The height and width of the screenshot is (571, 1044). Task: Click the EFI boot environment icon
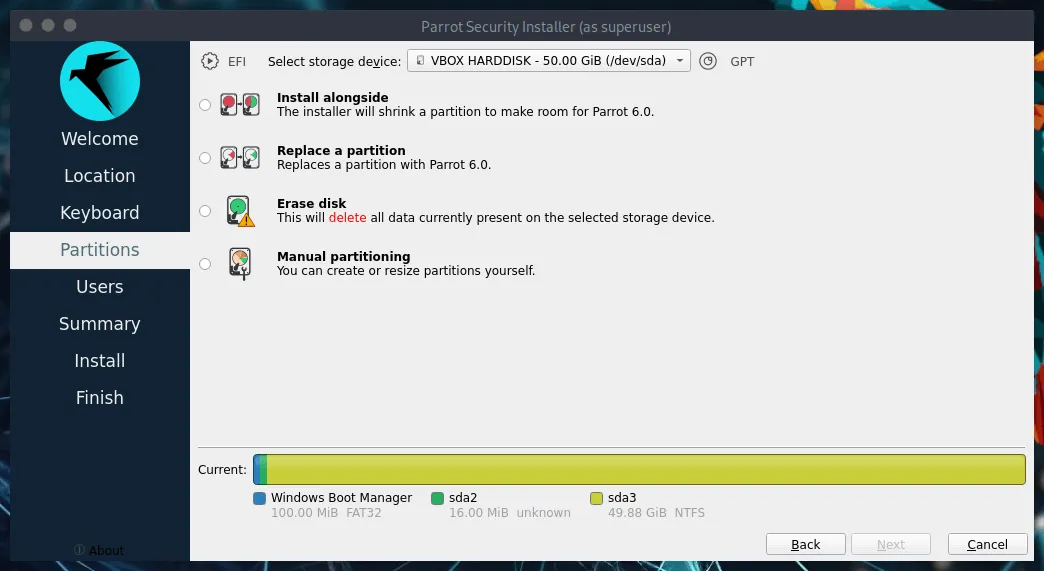tap(210, 61)
